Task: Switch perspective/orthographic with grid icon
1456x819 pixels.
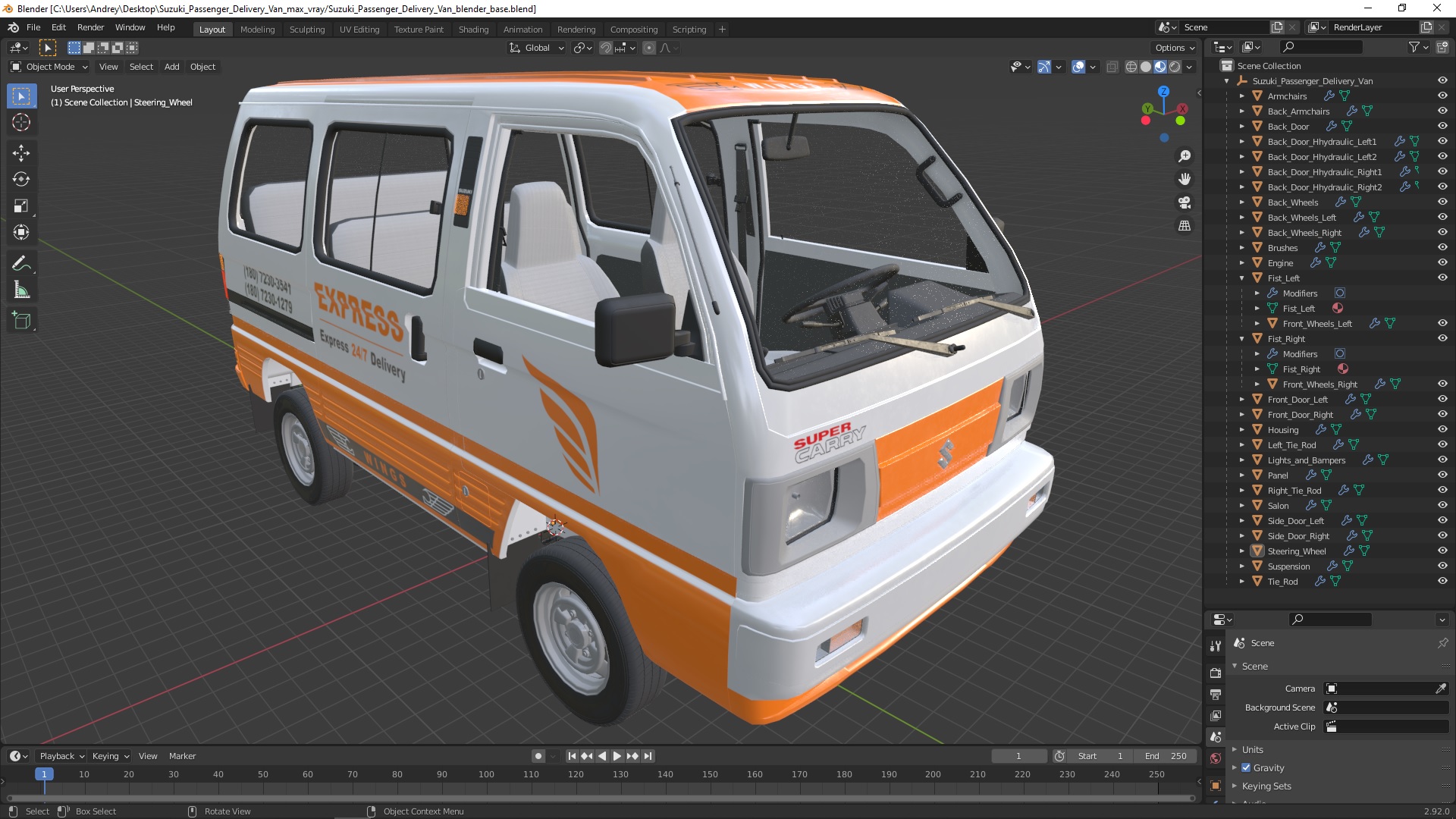Action: pyautogui.click(x=1184, y=225)
